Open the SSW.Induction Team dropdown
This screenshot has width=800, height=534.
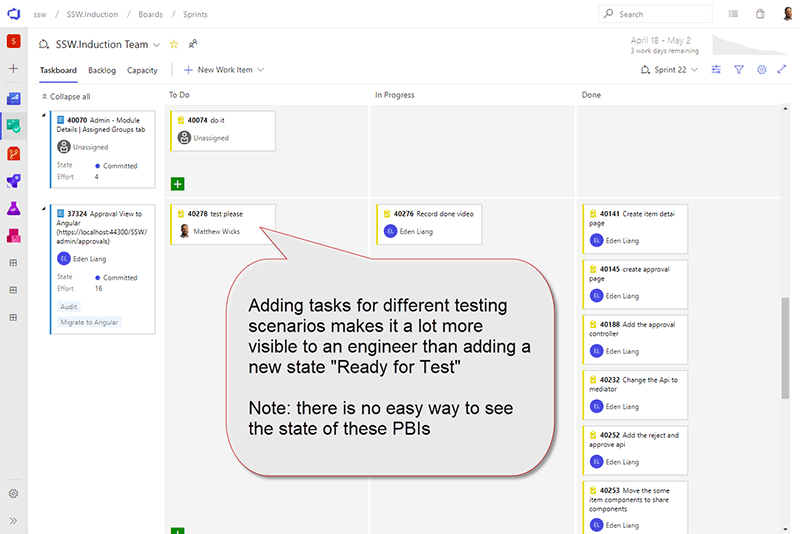(x=156, y=45)
